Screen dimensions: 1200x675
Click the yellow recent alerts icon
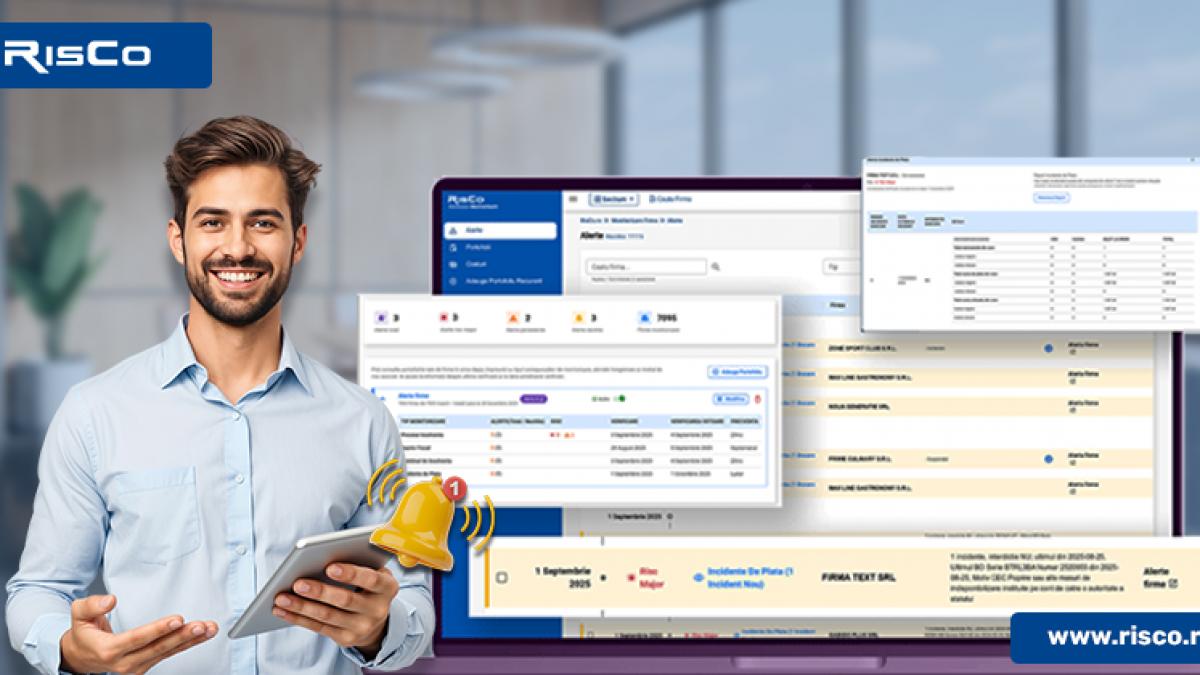(x=578, y=318)
